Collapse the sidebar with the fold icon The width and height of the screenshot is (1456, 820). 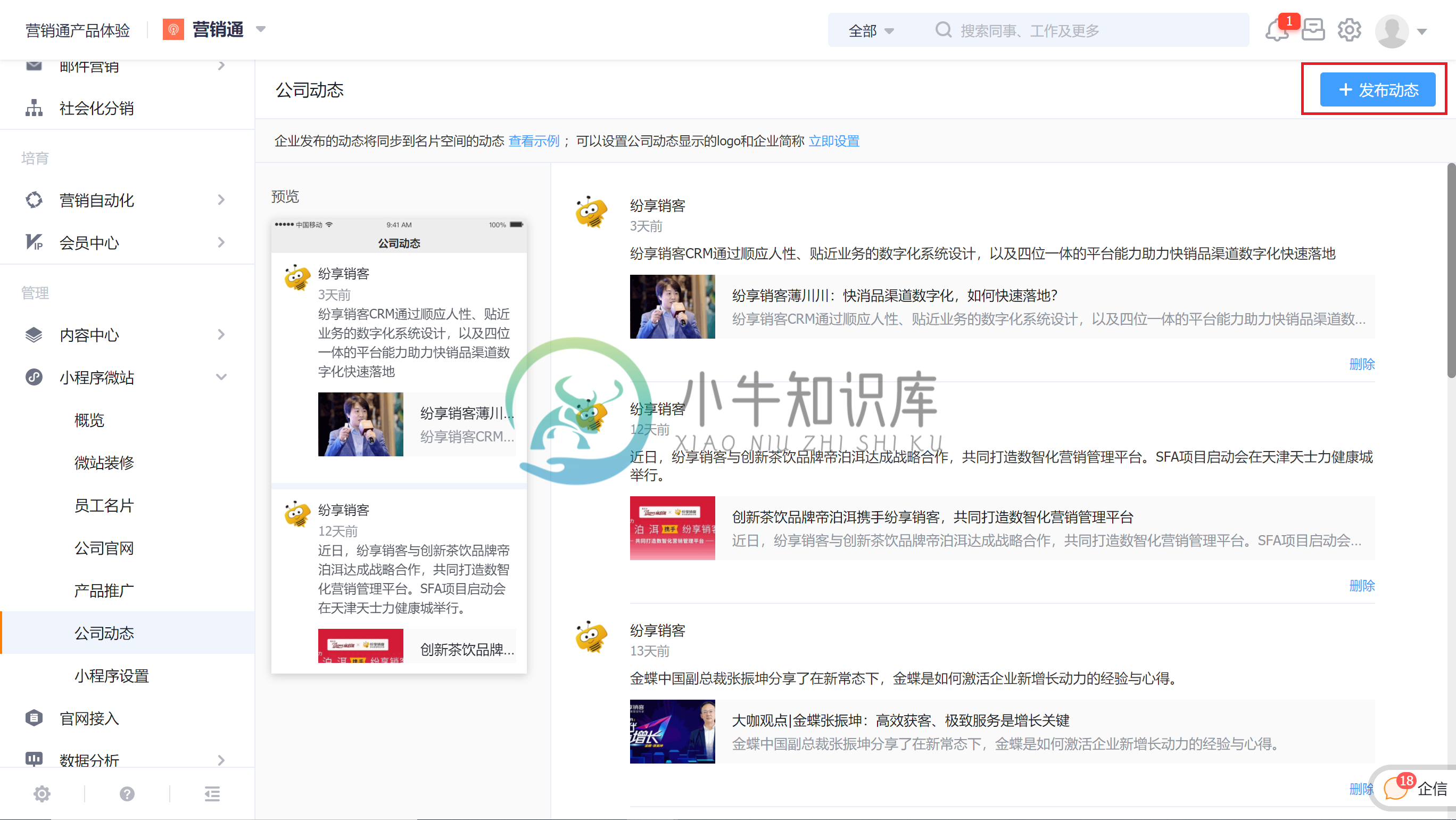coord(212,794)
